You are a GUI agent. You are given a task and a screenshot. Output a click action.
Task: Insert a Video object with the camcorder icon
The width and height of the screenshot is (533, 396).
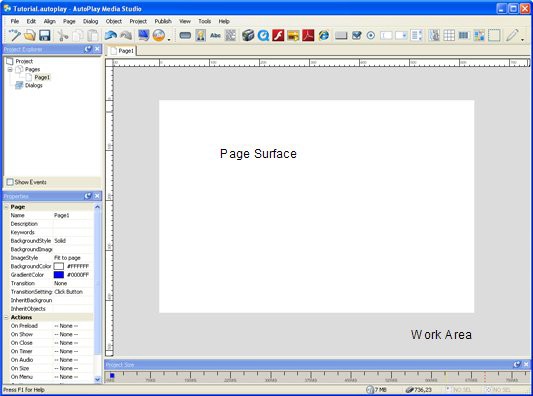tap(248, 35)
